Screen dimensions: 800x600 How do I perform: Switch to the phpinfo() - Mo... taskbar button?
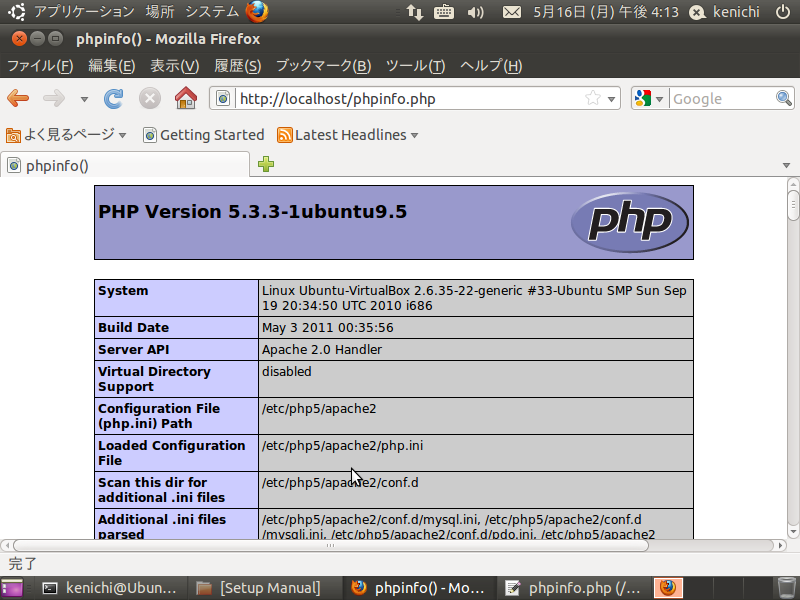[419, 588]
